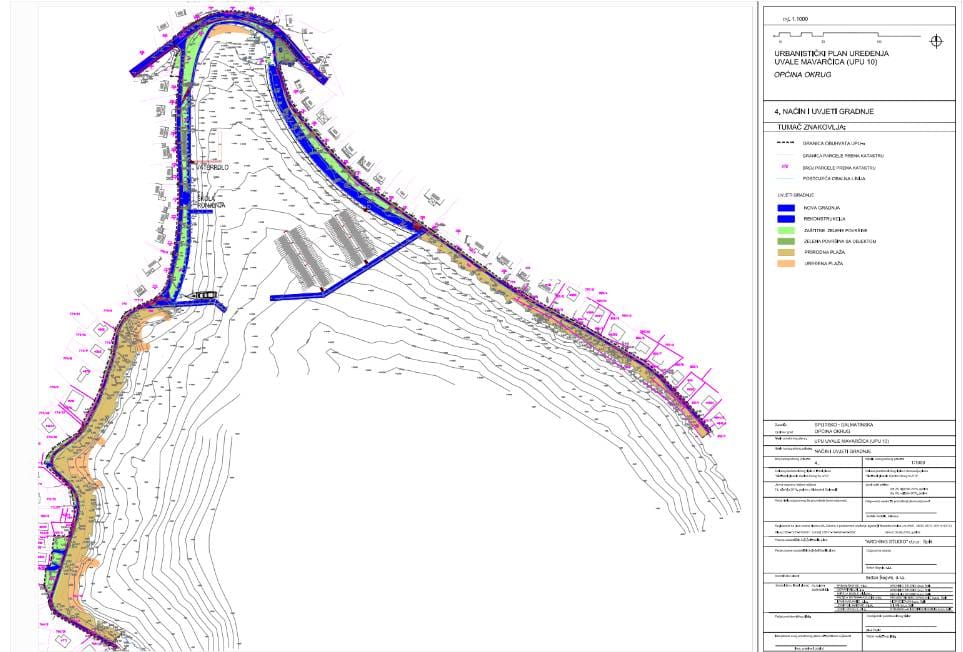Click the magenta parcel number symbol in legend
The width and height of the screenshot is (963, 652).
785,167
